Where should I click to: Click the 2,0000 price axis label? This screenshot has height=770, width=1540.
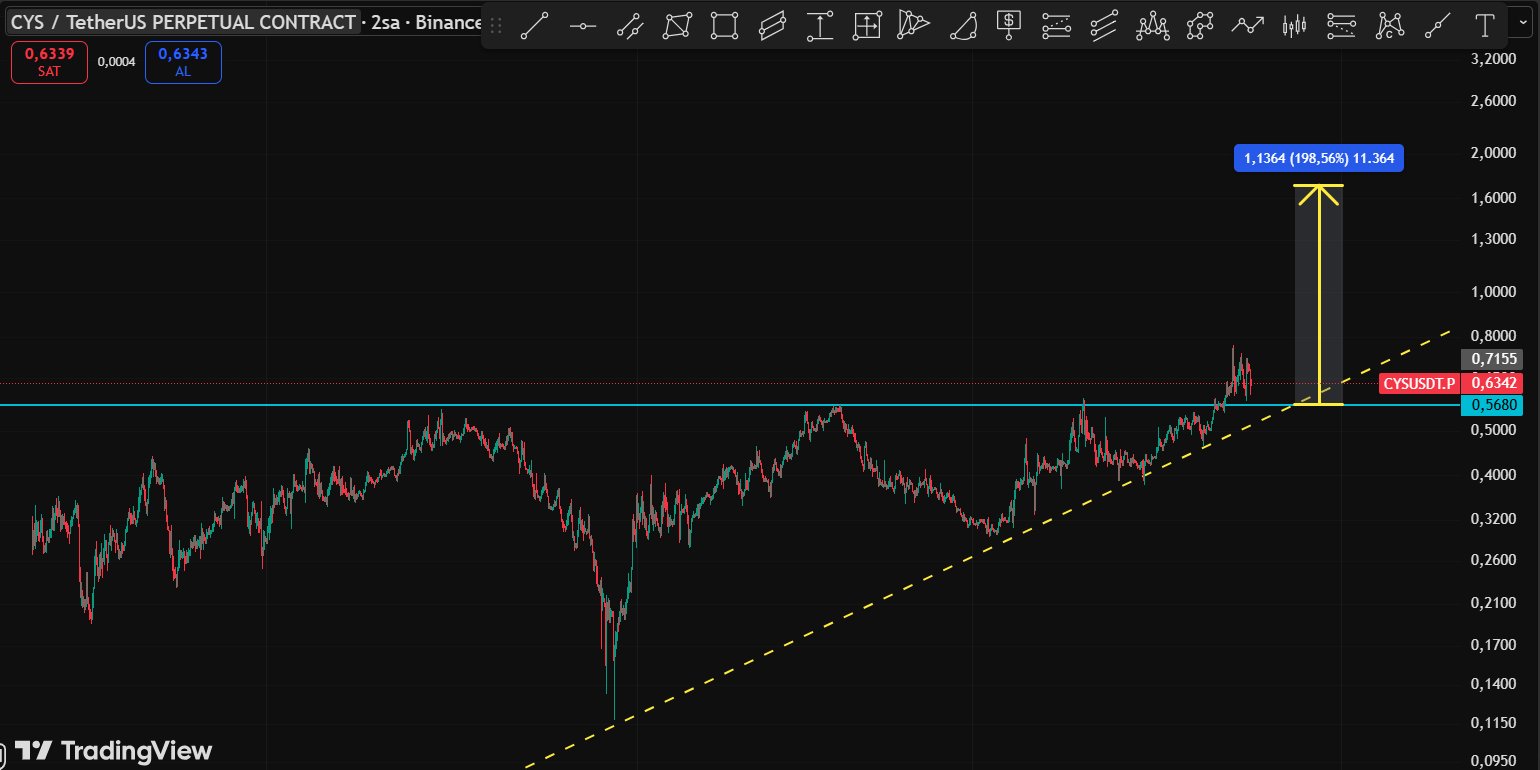(x=1494, y=153)
